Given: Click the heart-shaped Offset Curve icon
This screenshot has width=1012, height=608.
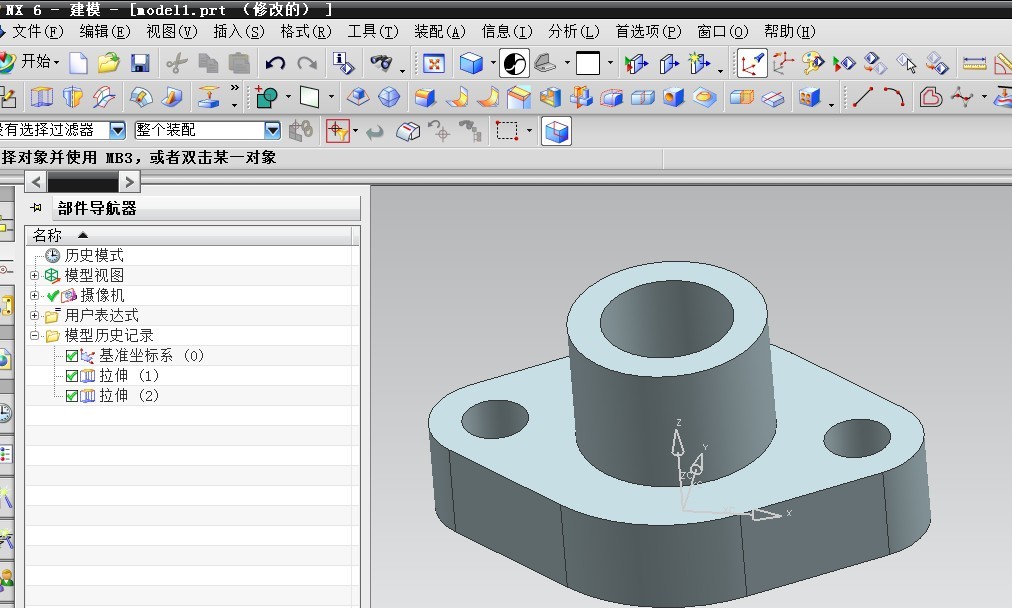Looking at the screenshot, I should (930, 97).
